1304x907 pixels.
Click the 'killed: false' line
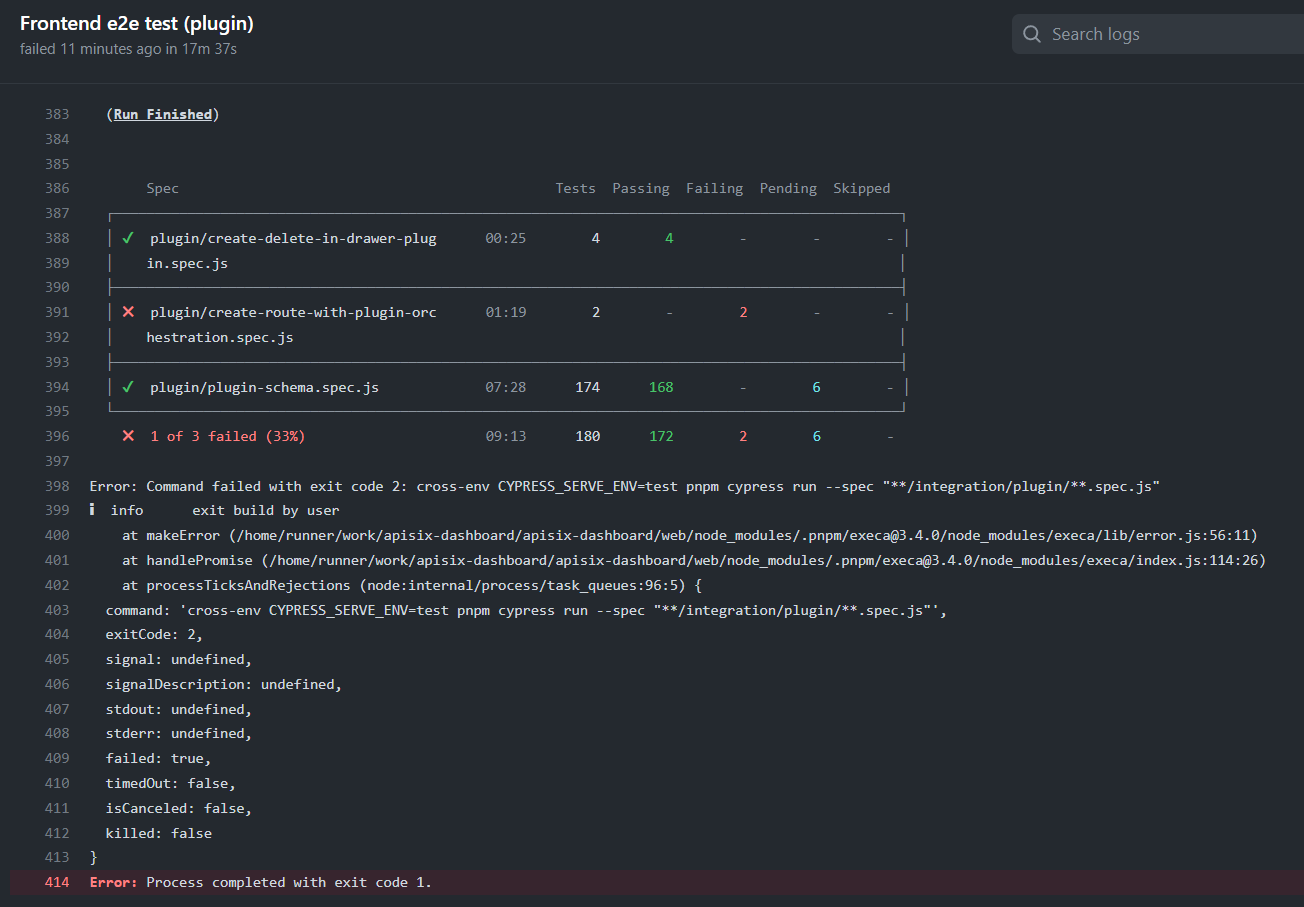click(159, 832)
